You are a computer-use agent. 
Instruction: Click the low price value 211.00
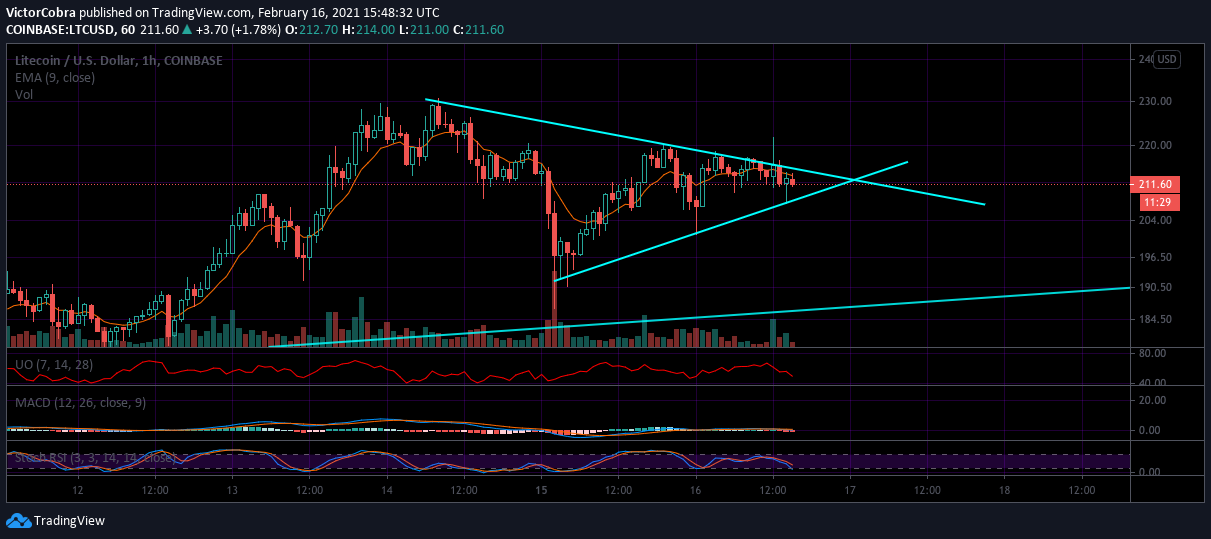pos(428,30)
